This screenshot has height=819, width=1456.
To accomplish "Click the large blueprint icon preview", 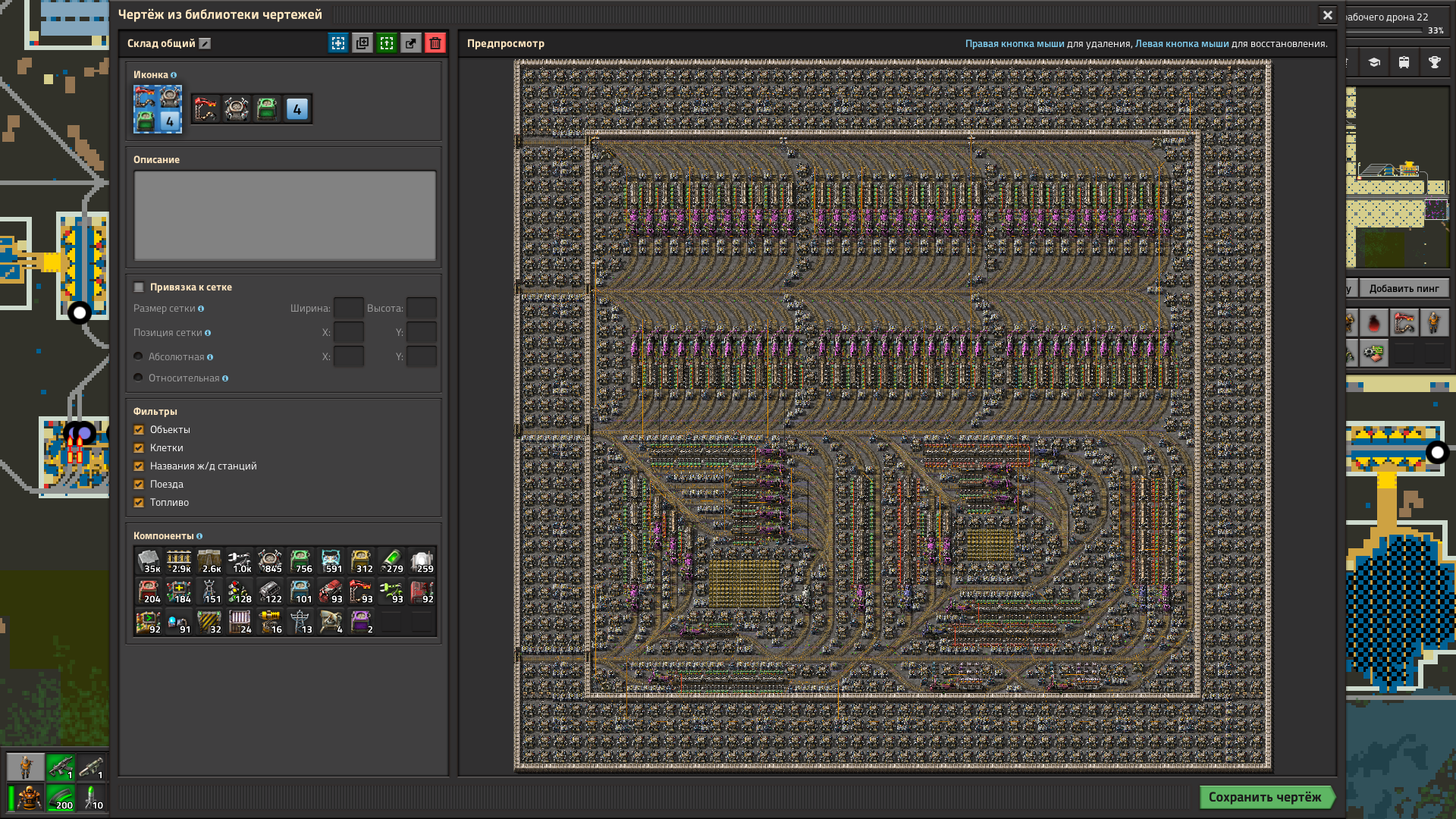I will 158,109.
